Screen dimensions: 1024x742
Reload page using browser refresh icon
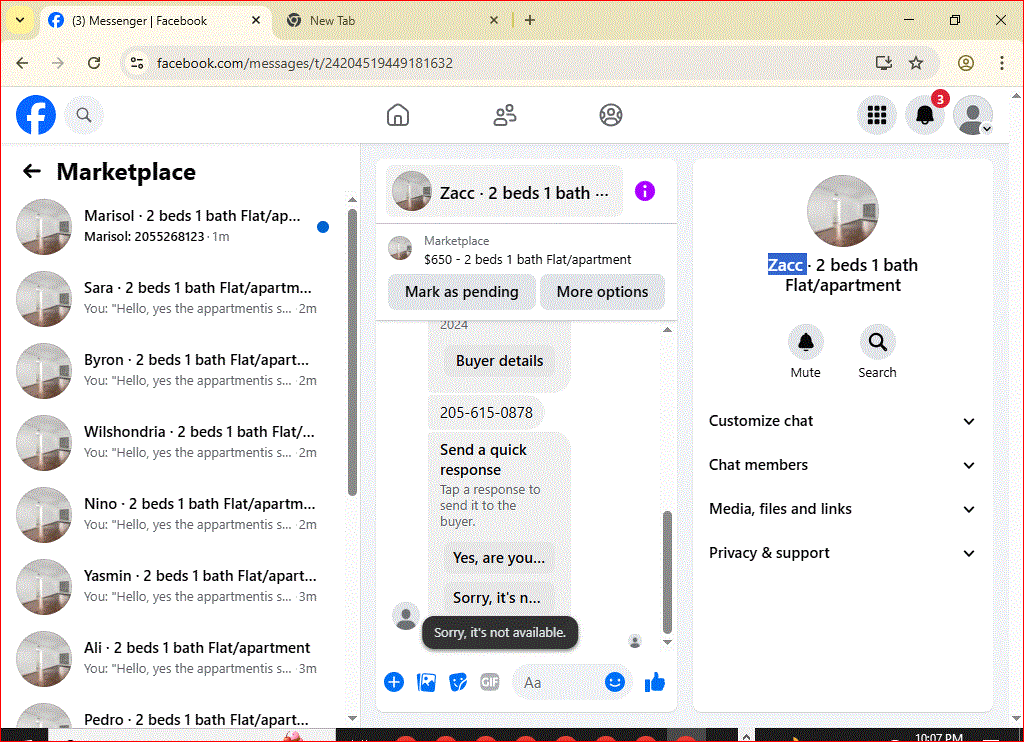click(x=94, y=63)
